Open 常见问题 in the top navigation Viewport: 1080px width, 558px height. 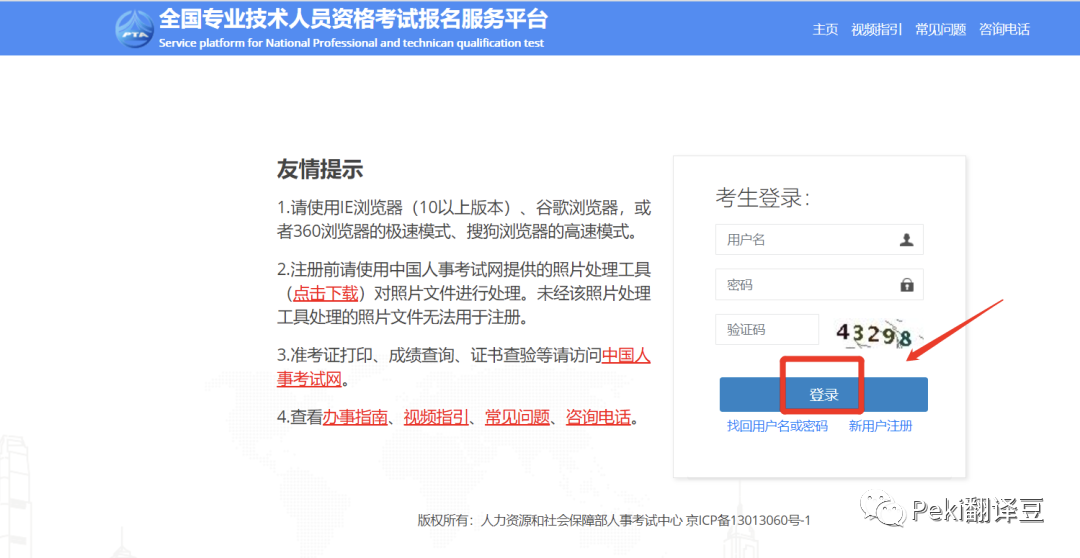pos(941,30)
